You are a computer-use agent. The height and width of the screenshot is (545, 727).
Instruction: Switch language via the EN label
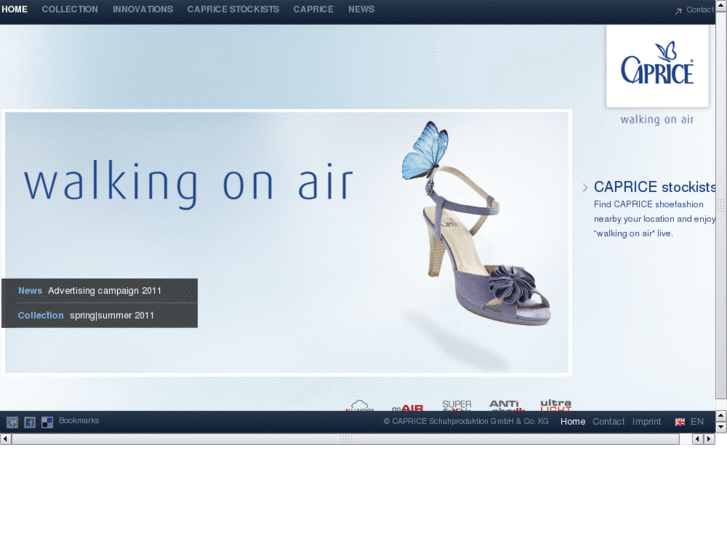[697, 422]
